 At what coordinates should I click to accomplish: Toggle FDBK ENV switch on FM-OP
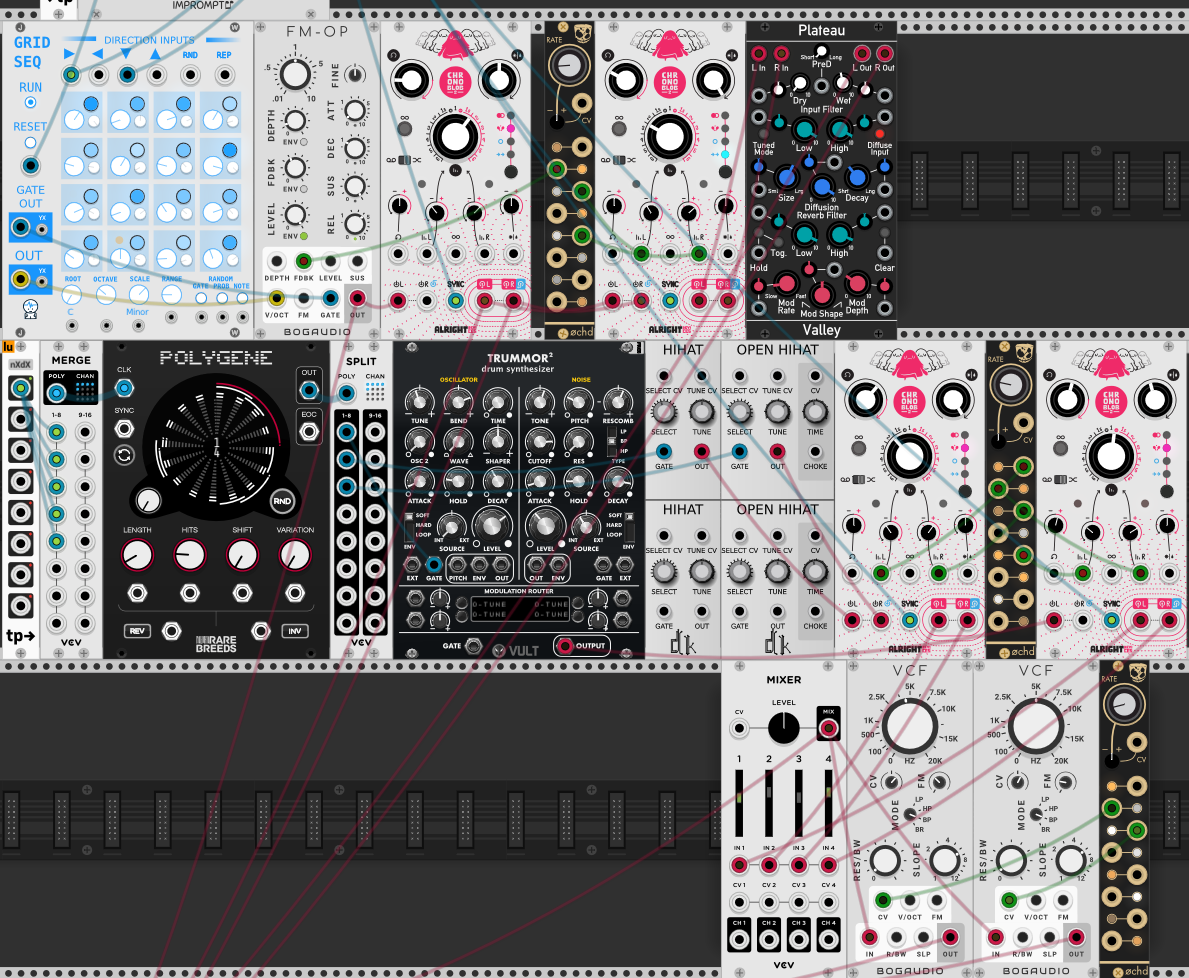click(x=303, y=189)
